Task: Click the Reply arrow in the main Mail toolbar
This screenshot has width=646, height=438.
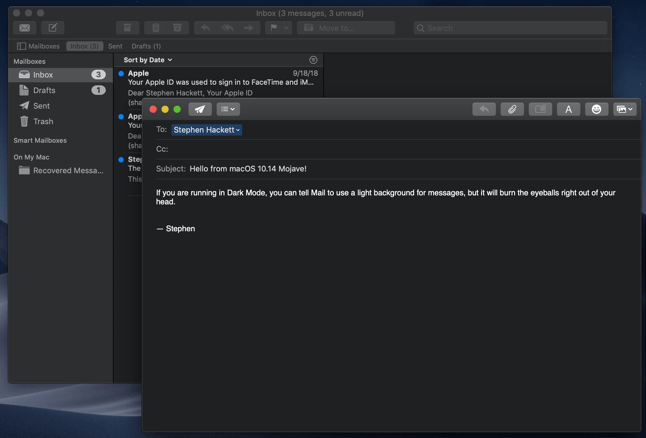Action: tap(205, 28)
